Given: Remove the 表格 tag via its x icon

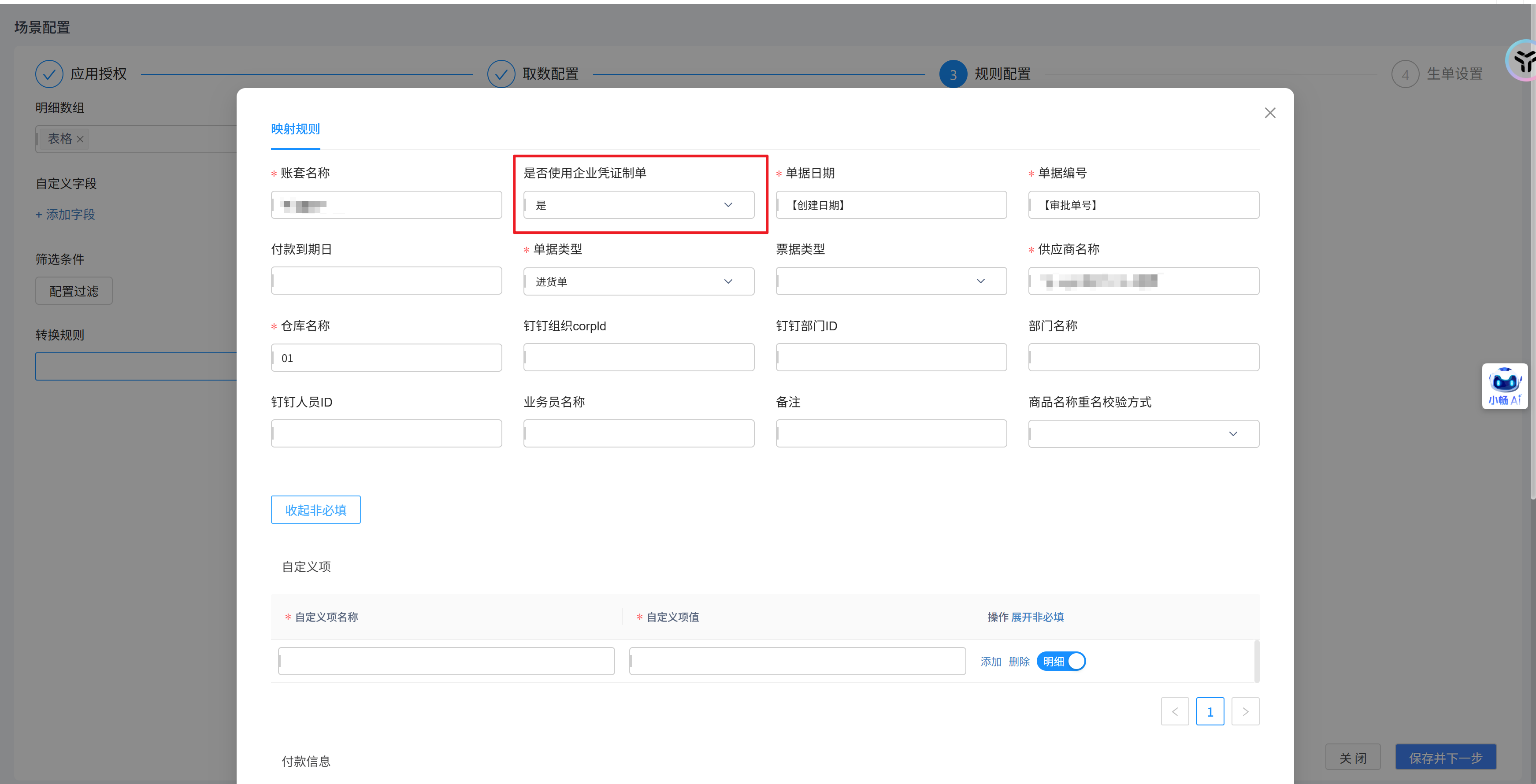Looking at the screenshot, I should coord(80,139).
